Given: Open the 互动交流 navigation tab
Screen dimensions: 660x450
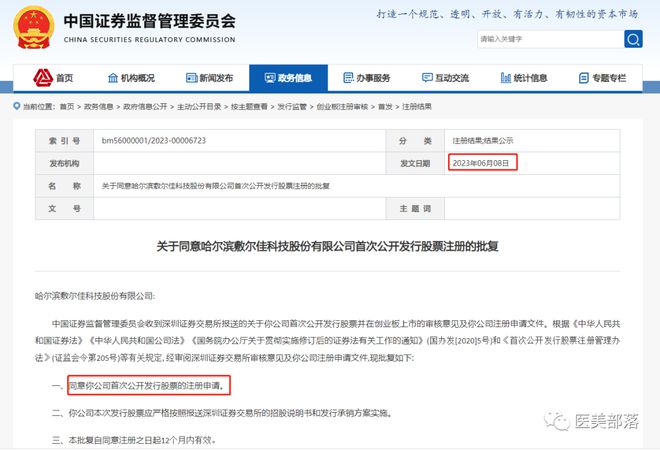Looking at the screenshot, I should (445, 78).
